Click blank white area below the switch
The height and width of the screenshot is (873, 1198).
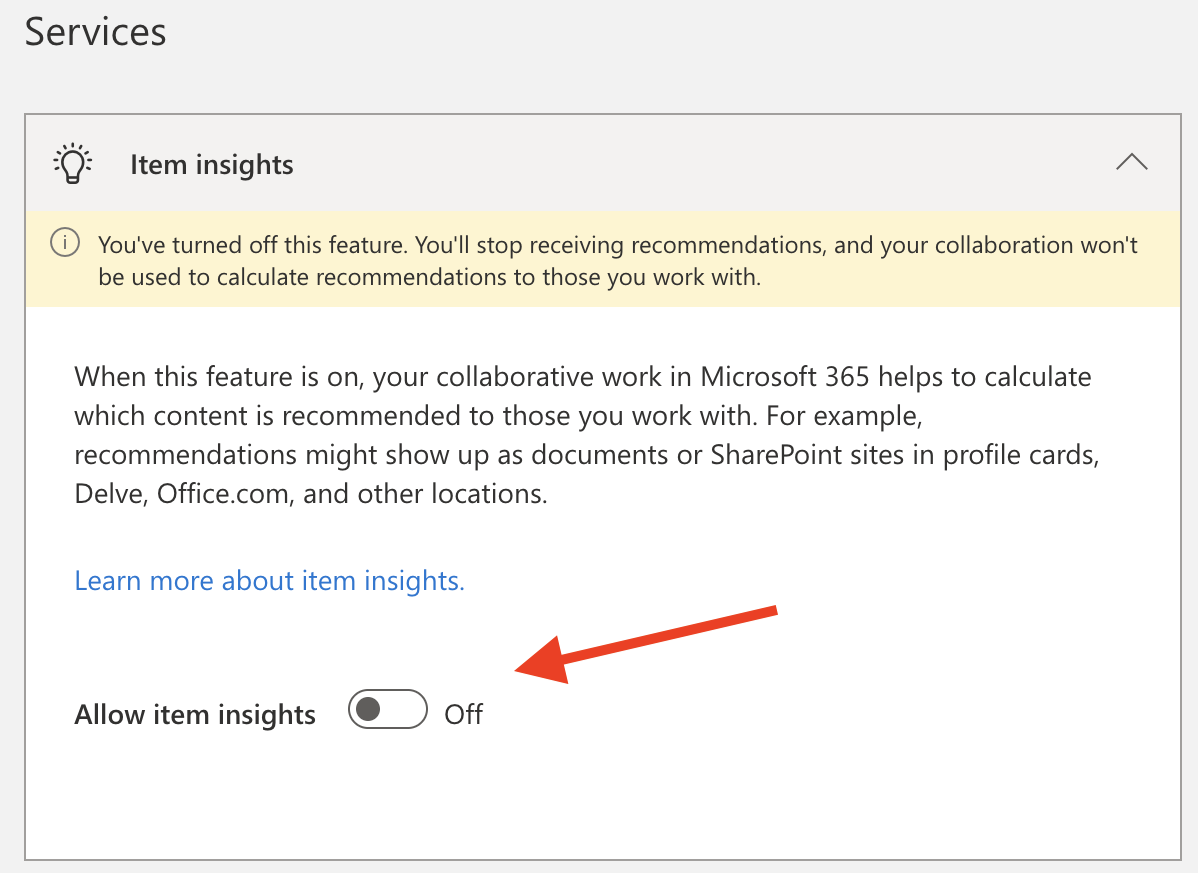[600, 800]
